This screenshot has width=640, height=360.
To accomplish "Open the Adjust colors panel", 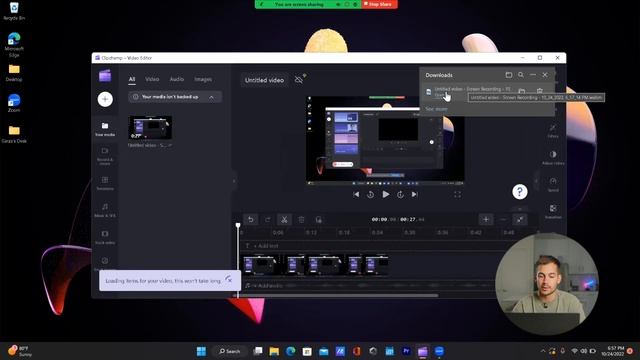I will 553,158.
